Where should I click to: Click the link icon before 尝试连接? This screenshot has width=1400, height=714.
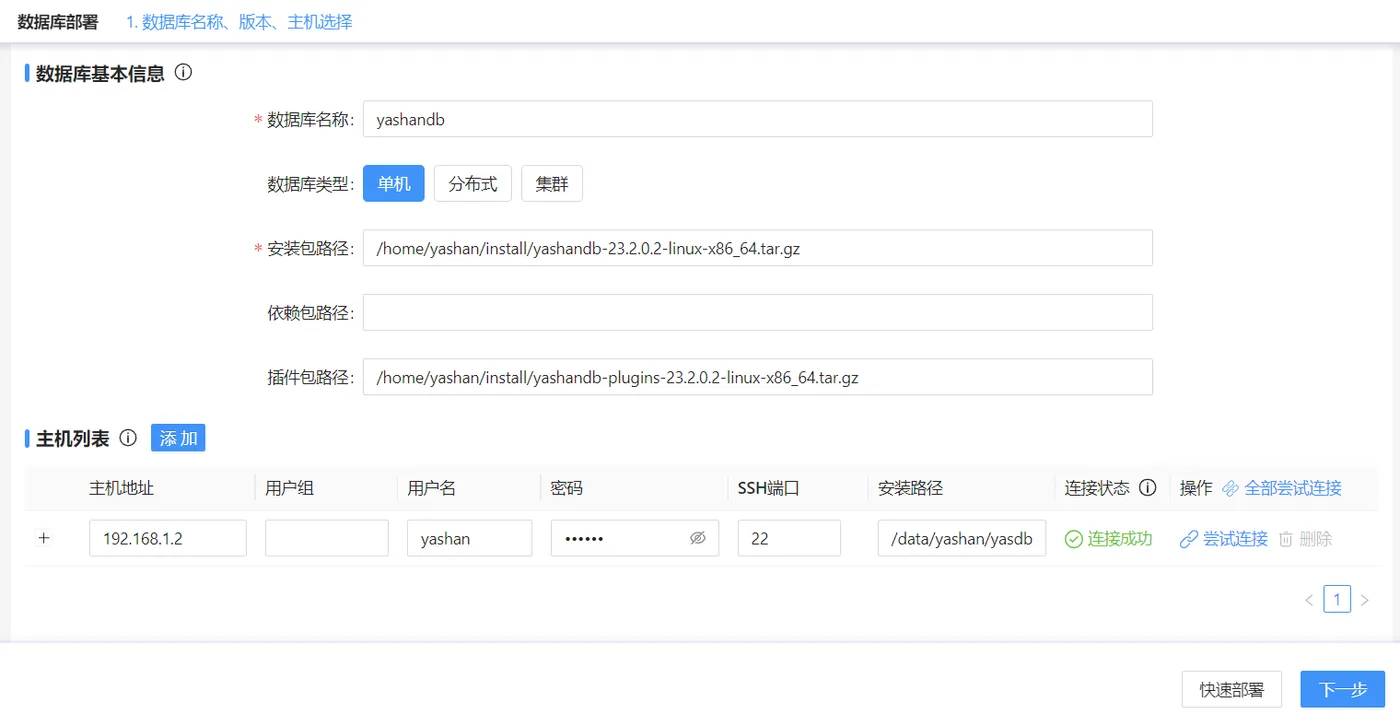click(1189, 538)
